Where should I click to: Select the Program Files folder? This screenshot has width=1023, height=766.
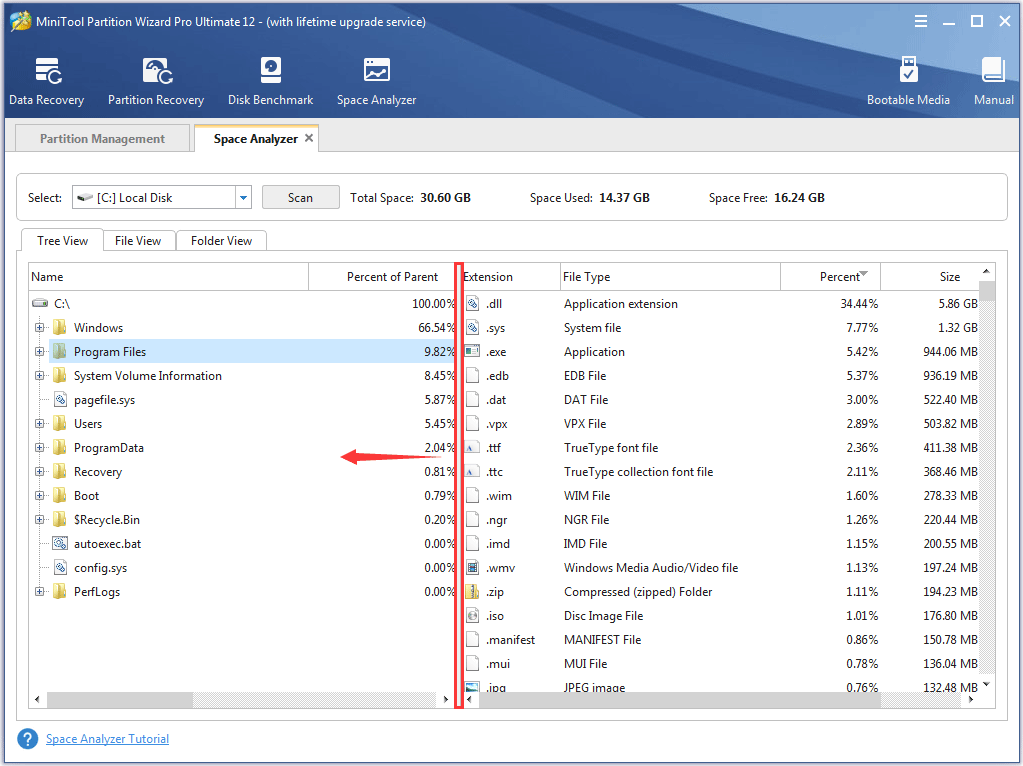tap(113, 351)
